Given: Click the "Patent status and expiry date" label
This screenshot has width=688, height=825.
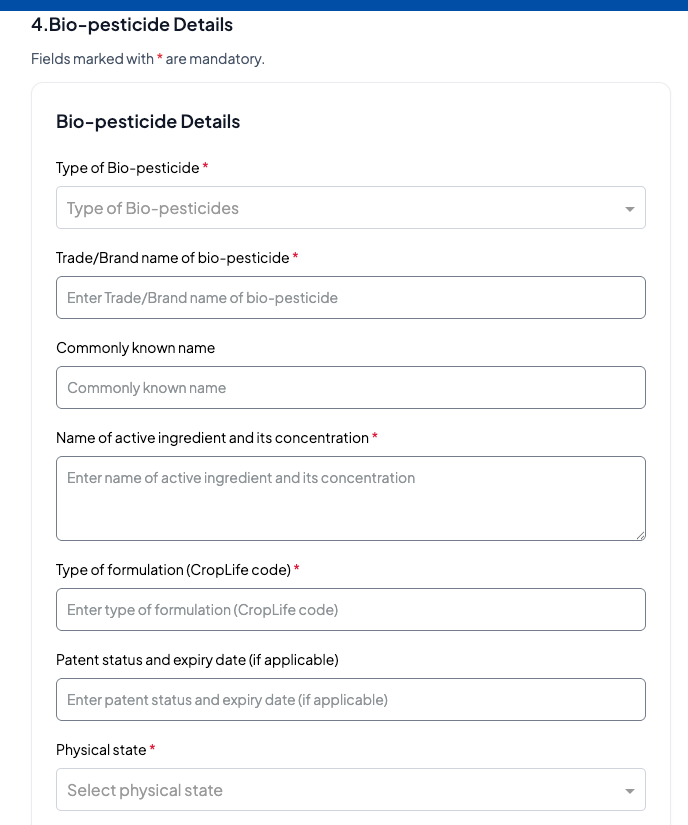Looking at the screenshot, I should (x=197, y=660).
